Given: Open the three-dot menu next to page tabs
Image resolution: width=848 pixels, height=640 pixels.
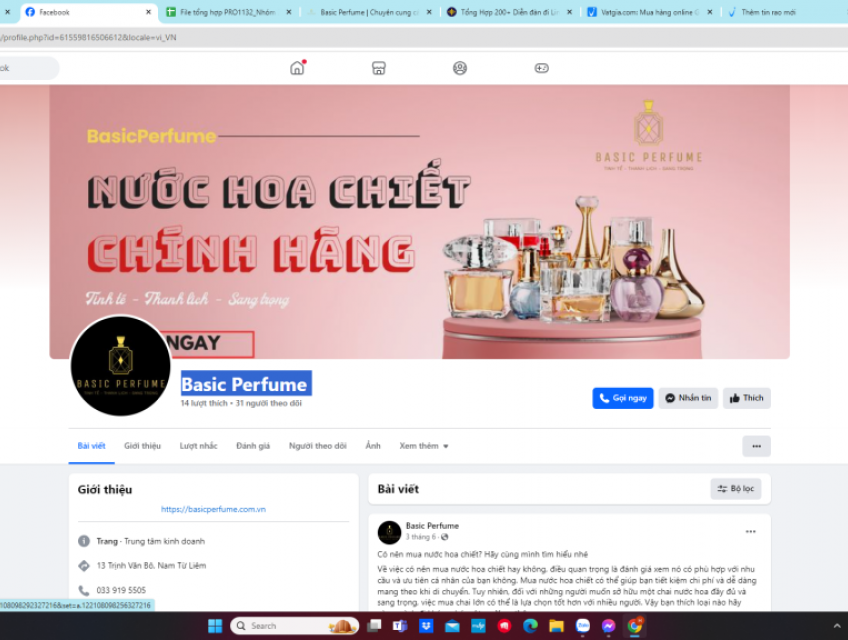Looking at the screenshot, I should [756, 445].
